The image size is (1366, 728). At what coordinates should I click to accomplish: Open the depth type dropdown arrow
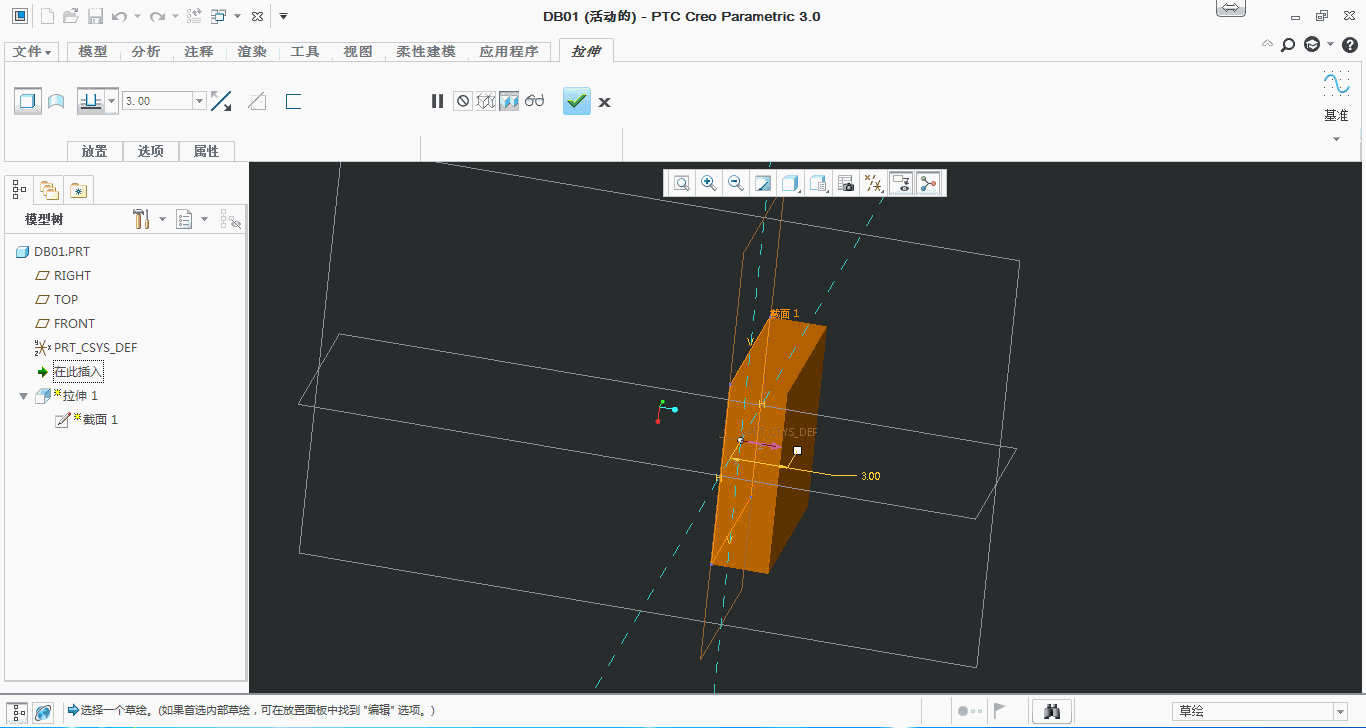(111, 101)
